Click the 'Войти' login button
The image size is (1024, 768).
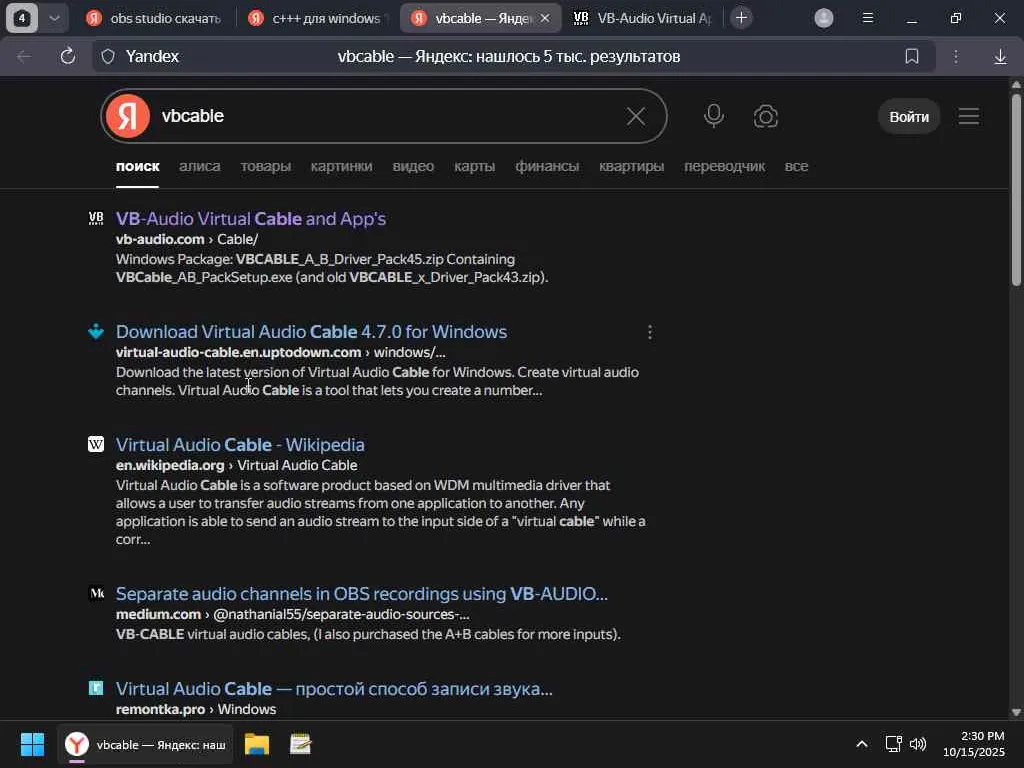point(908,117)
